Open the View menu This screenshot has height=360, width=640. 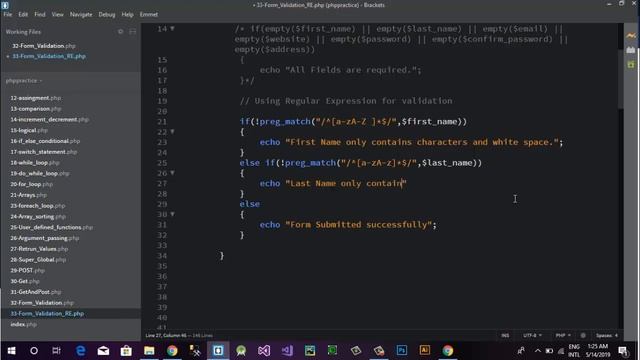coord(57,14)
